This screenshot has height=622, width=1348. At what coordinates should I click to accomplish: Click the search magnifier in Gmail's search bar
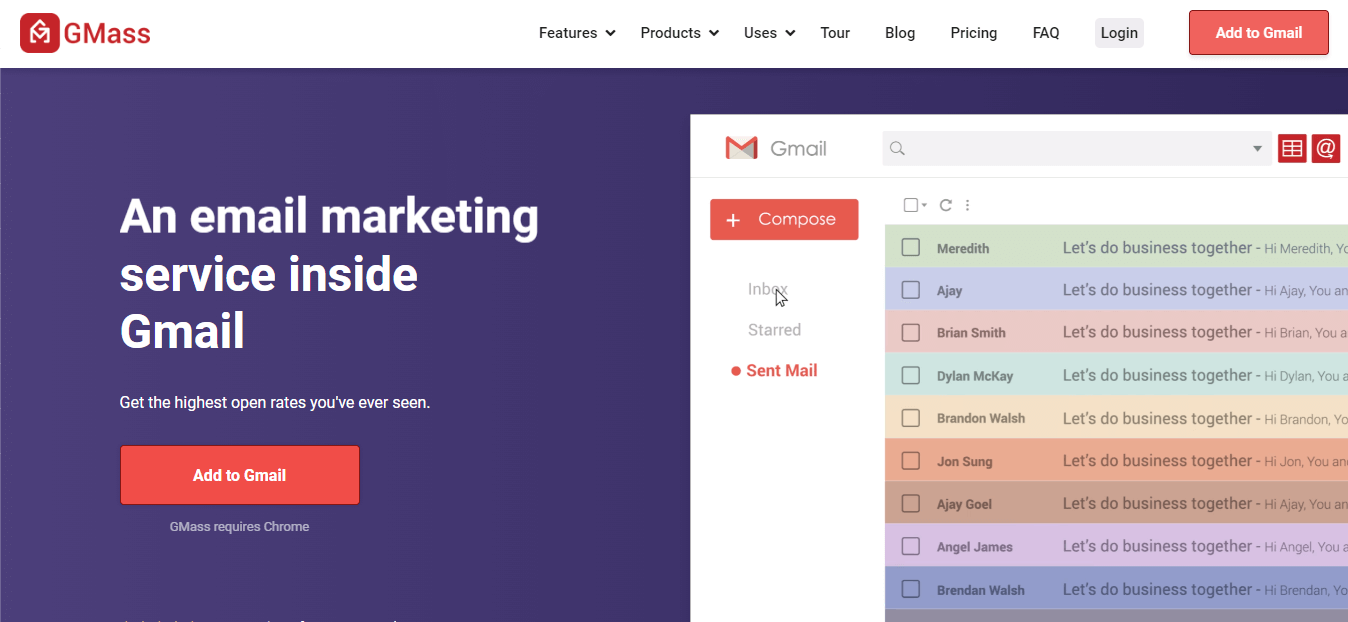click(896, 147)
